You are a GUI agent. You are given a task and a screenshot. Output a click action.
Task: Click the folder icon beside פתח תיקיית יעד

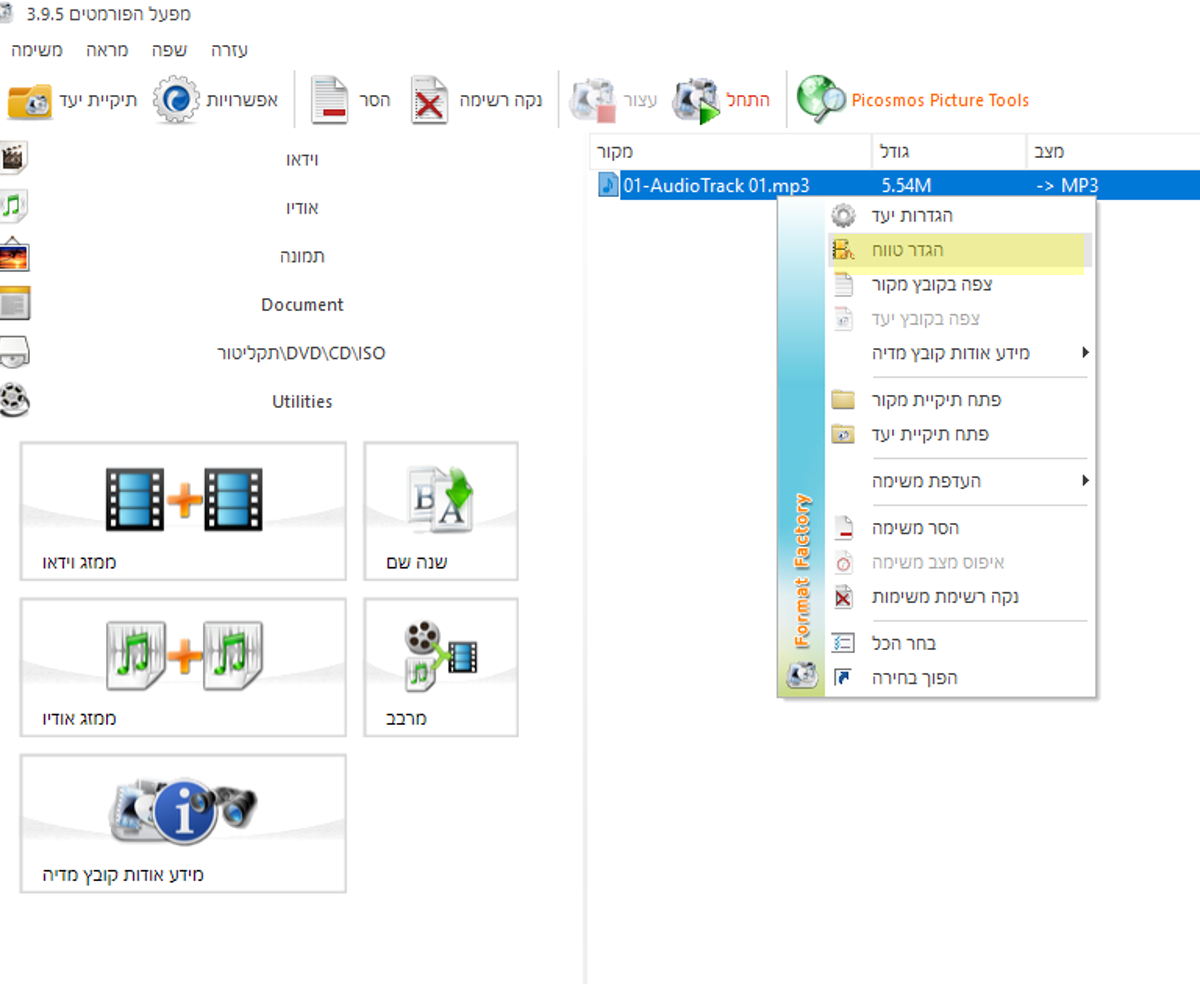point(844,435)
